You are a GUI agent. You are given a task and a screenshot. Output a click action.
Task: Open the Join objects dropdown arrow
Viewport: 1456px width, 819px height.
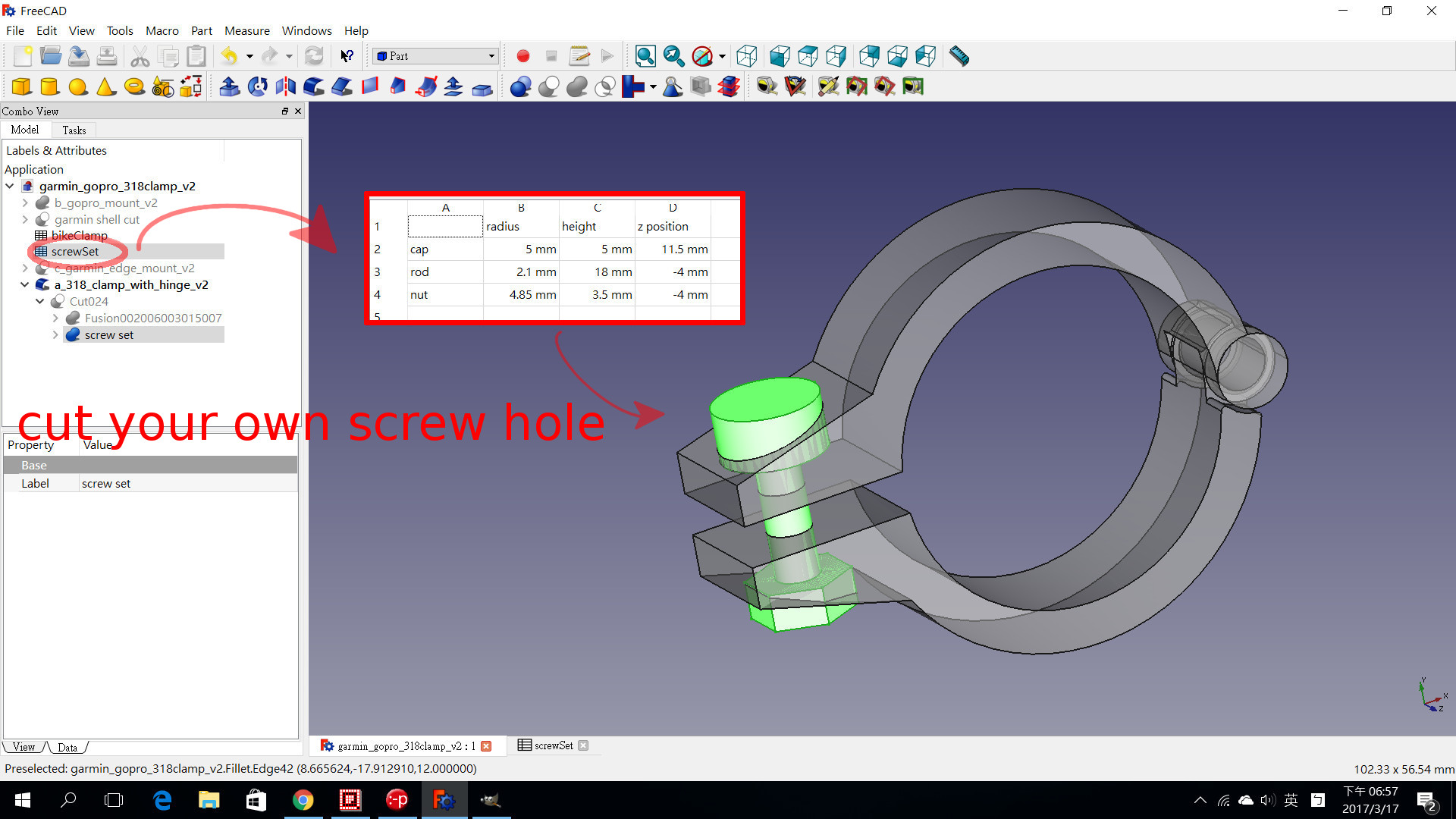coord(653,86)
